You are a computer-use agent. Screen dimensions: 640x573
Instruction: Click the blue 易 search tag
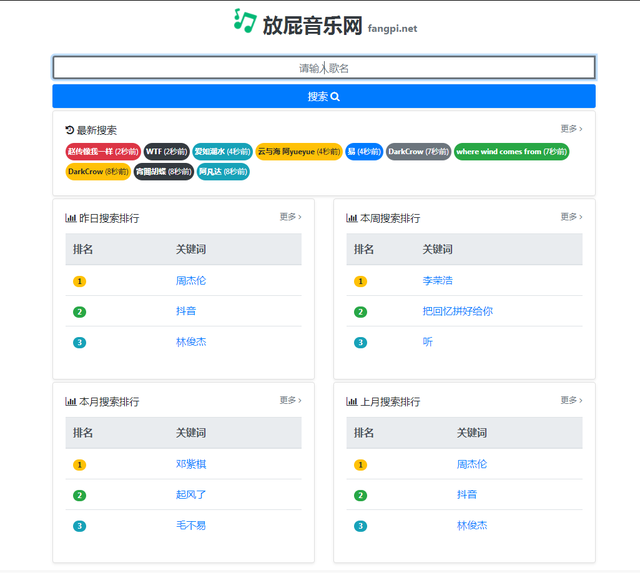(364, 152)
